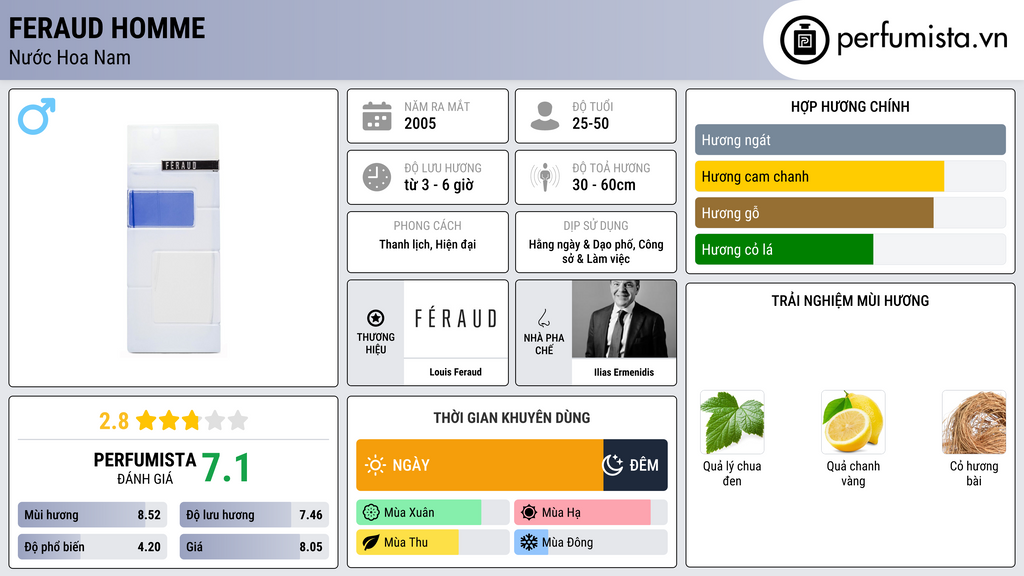
Task: Click the nose icon above Nhà pha chế
Action: point(543,318)
